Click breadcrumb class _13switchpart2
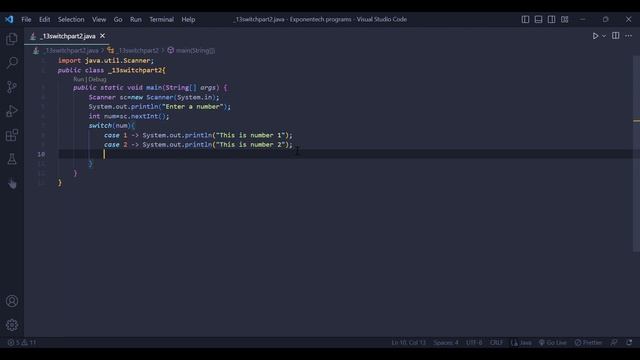640x360 pixels. pyautogui.click(x=137, y=51)
